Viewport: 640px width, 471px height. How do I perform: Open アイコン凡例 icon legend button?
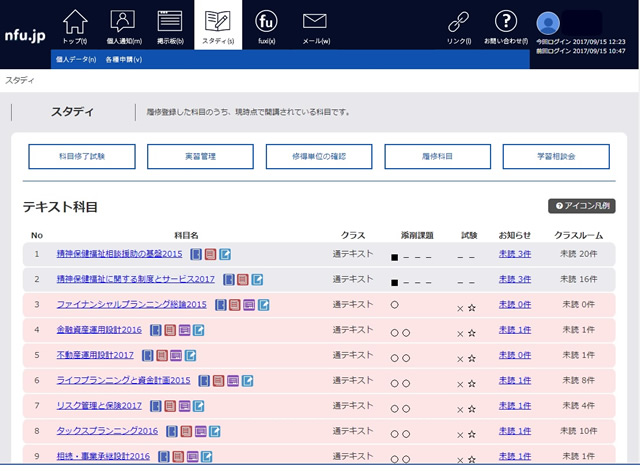[x=582, y=206]
